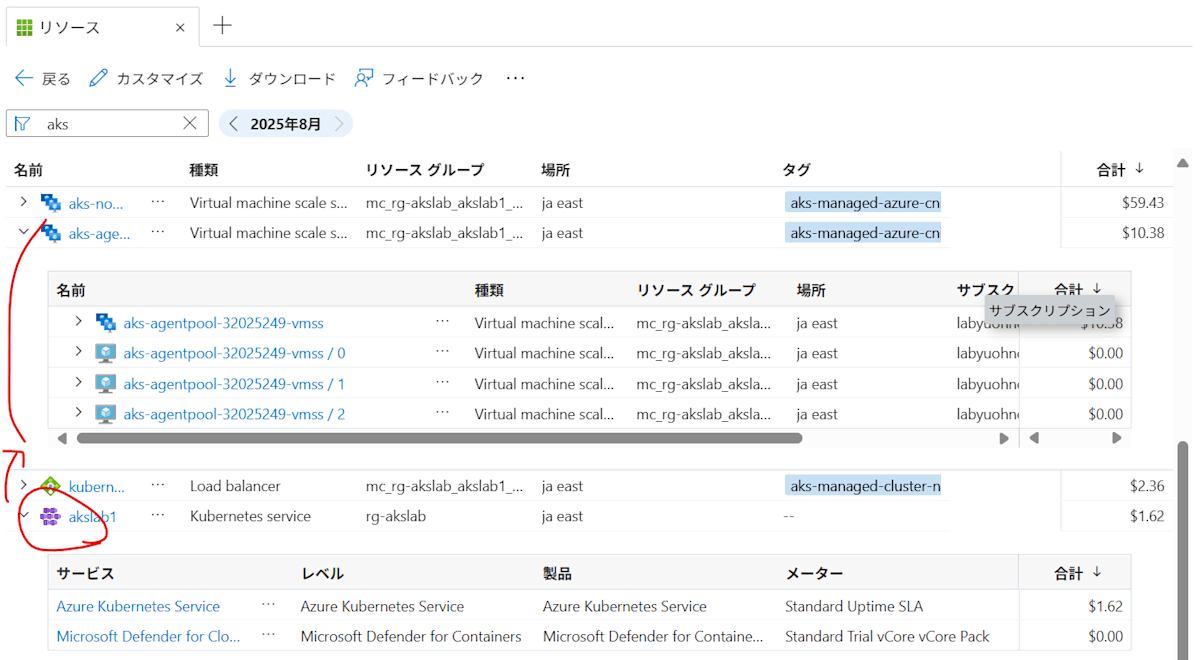Close the リソース tab
The width and height of the screenshot is (1200, 660).
pyautogui.click(x=180, y=27)
